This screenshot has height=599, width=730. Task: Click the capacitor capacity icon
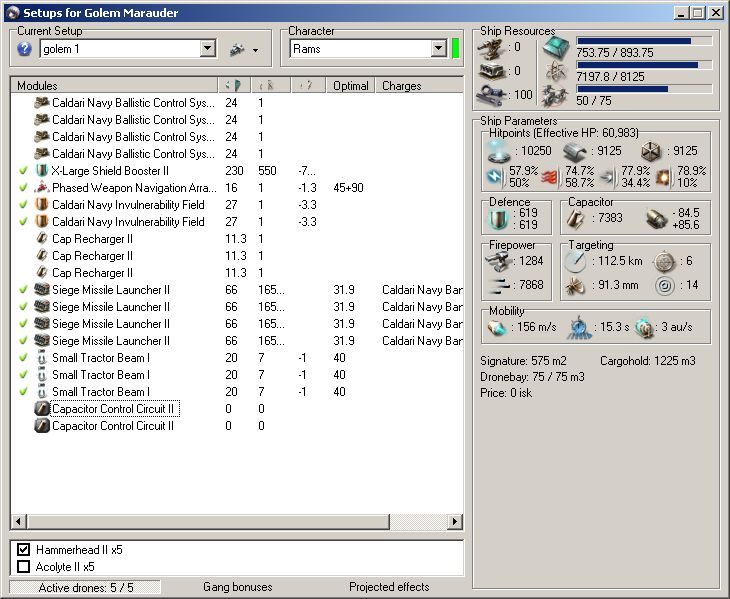point(576,219)
